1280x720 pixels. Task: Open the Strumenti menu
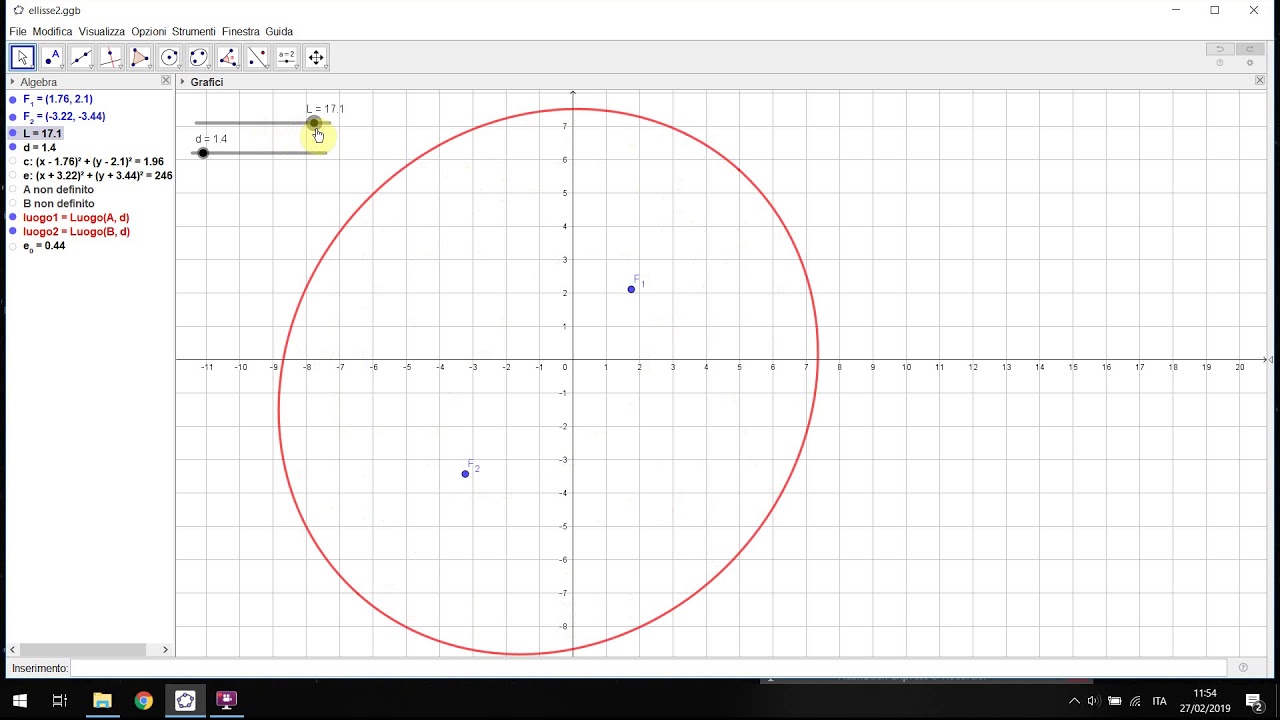(x=194, y=32)
